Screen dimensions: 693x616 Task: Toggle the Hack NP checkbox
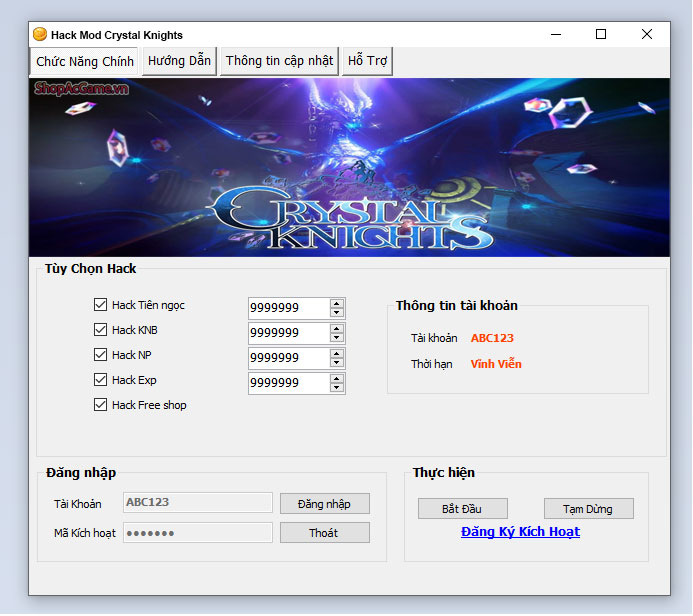point(100,354)
